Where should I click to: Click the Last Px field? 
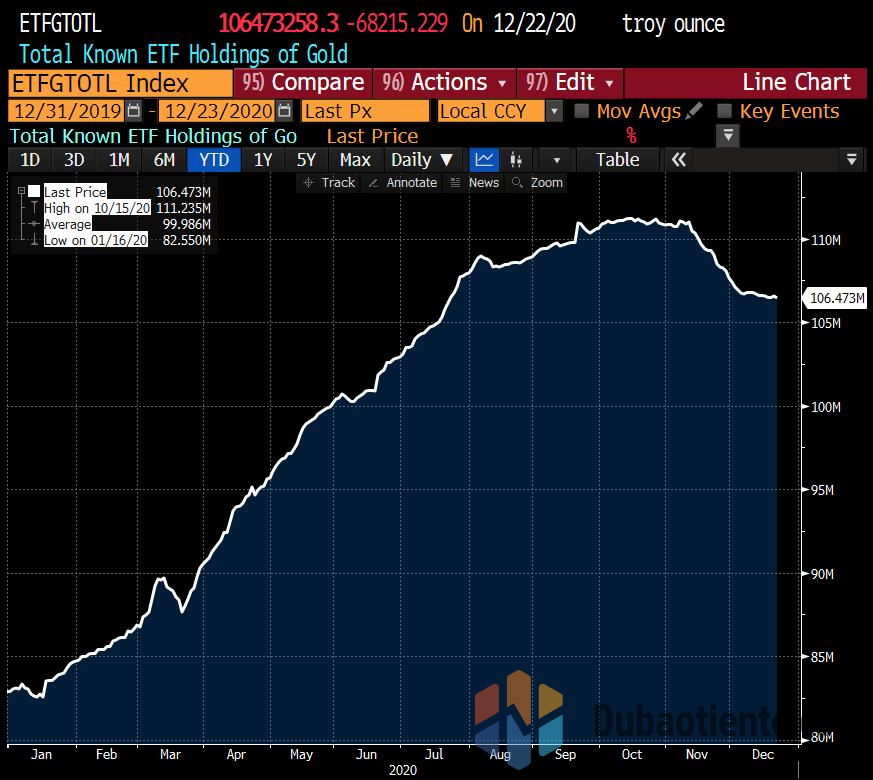[365, 111]
